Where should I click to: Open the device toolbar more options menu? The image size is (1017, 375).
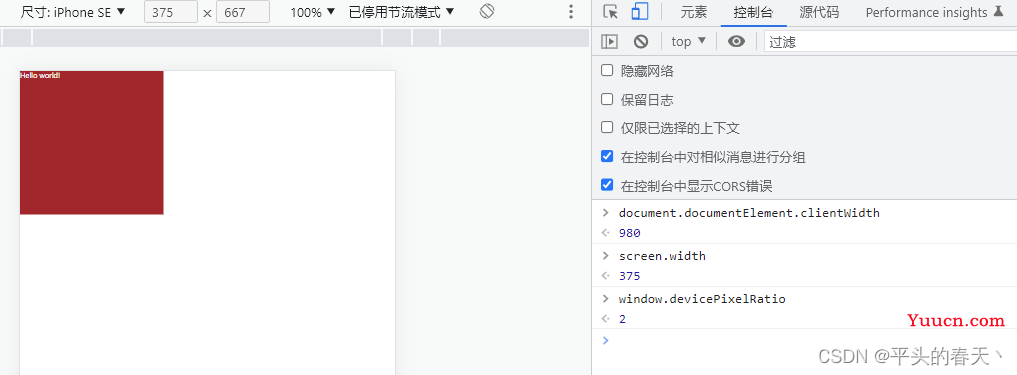click(x=571, y=12)
